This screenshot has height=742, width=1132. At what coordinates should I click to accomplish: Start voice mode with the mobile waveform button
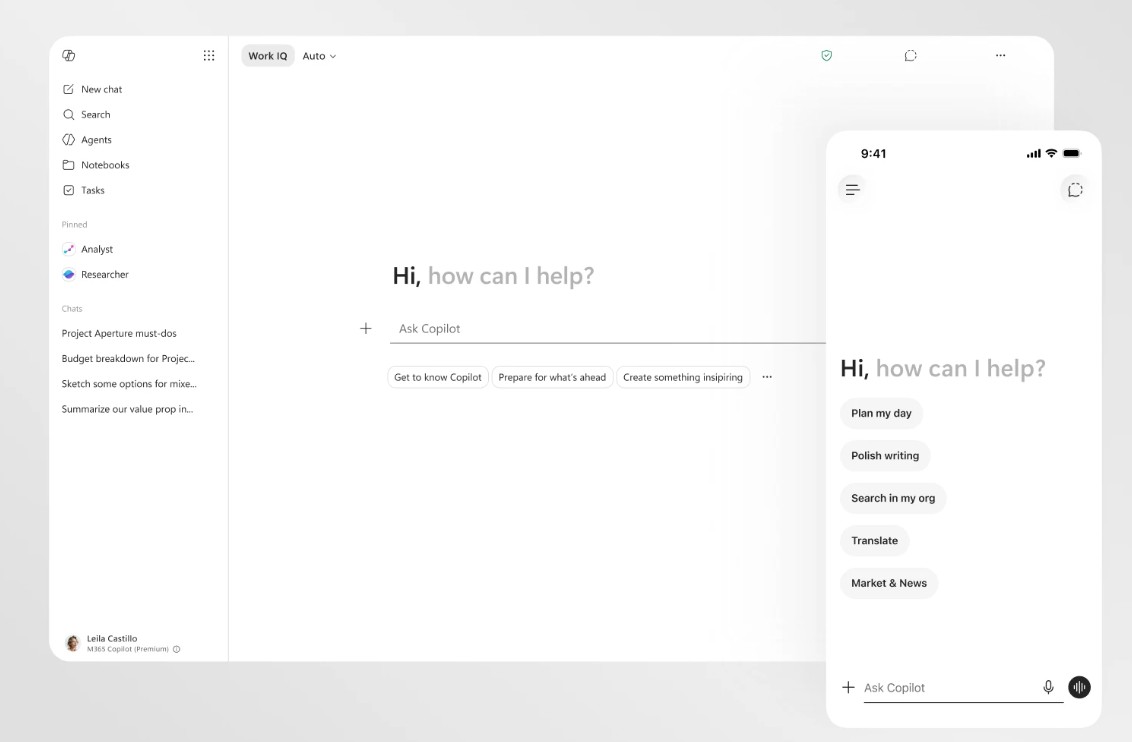[x=1079, y=687]
